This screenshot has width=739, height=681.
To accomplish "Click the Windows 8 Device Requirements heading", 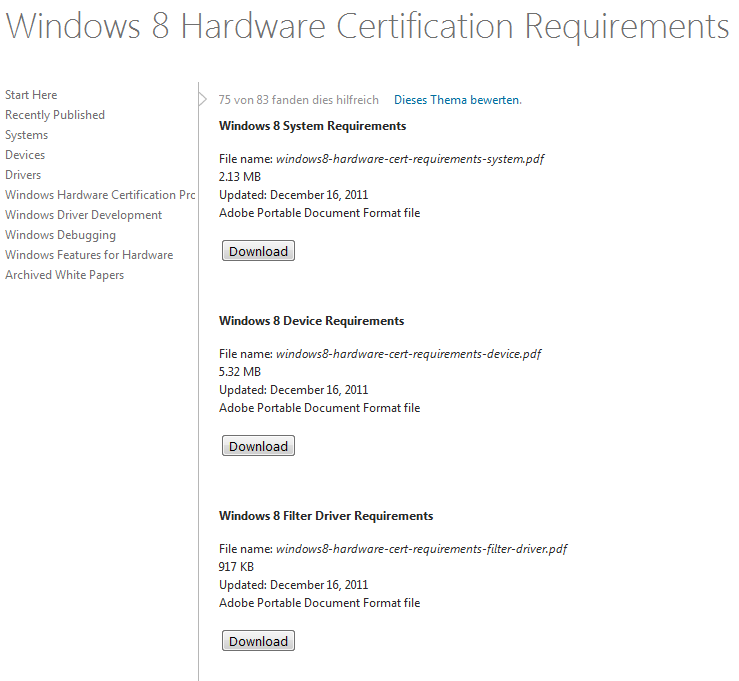I will click(x=311, y=322).
